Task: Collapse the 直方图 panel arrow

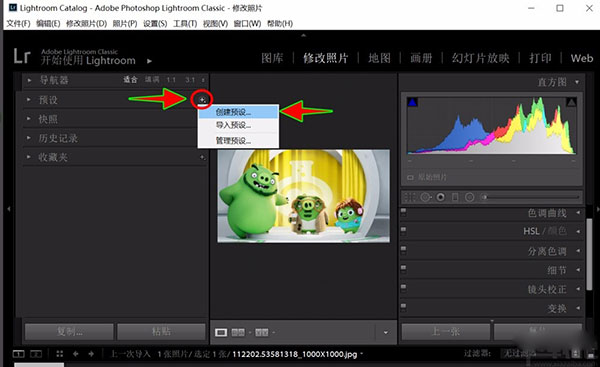Action: (577, 82)
